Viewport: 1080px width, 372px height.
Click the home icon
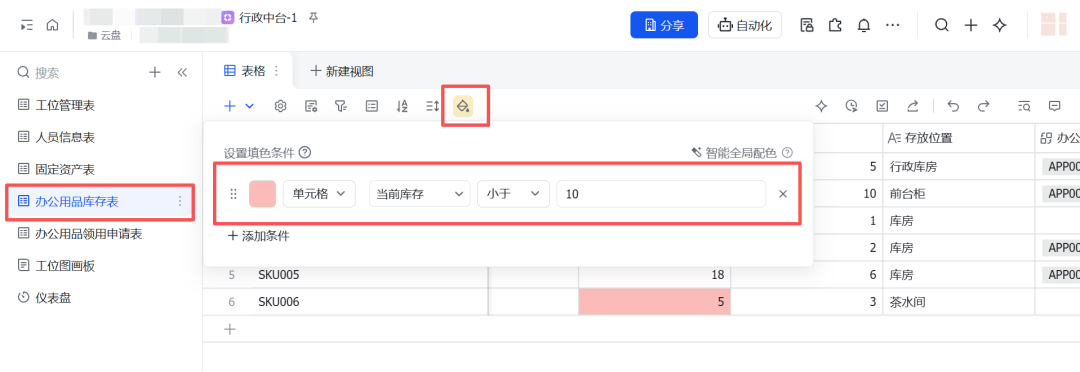coord(52,25)
